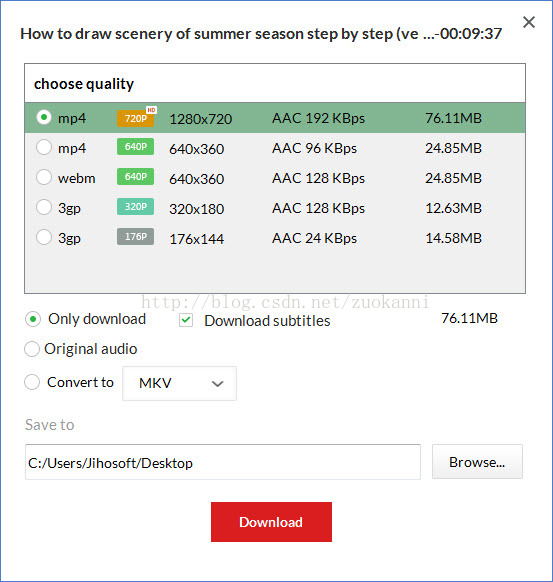
Task: Click the Browse... button
Action: [x=477, y=462]
